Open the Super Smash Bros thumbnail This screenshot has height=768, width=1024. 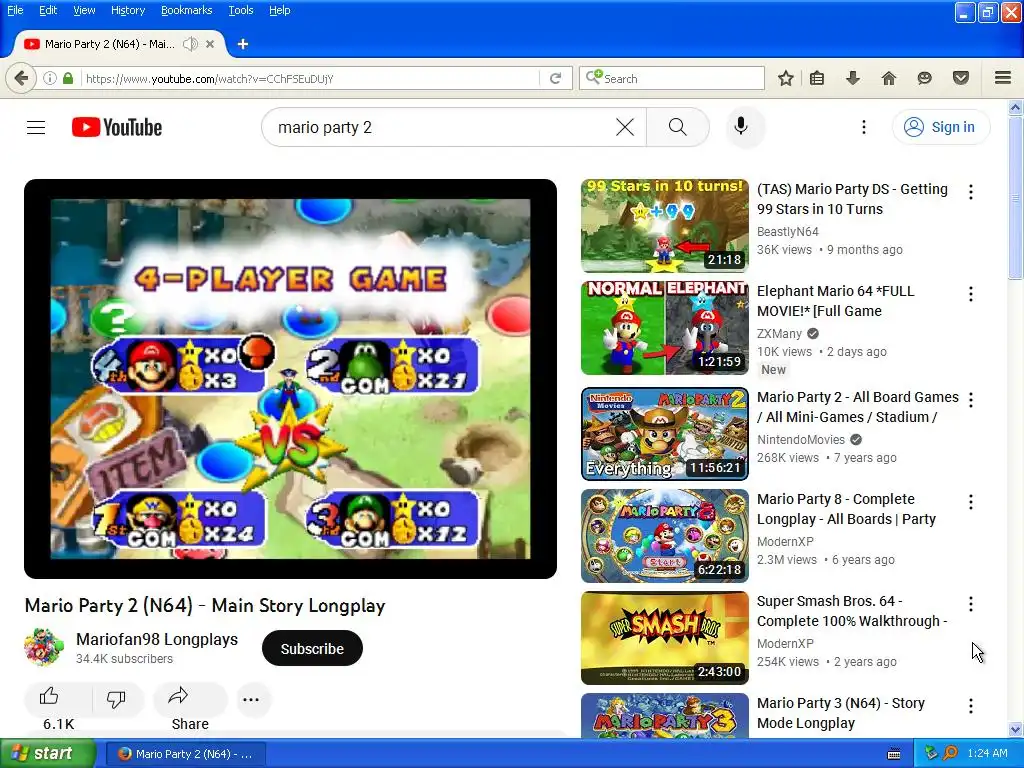click(665, 638)
